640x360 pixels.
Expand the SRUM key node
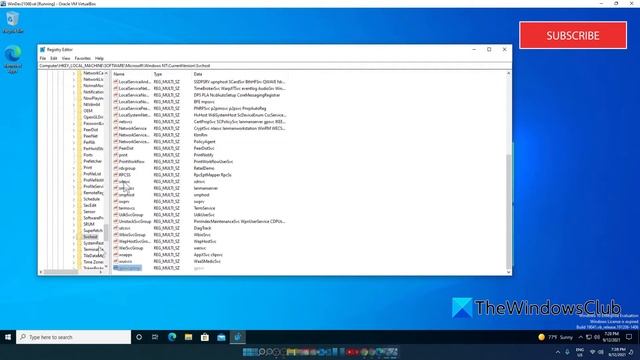(74, 224)
